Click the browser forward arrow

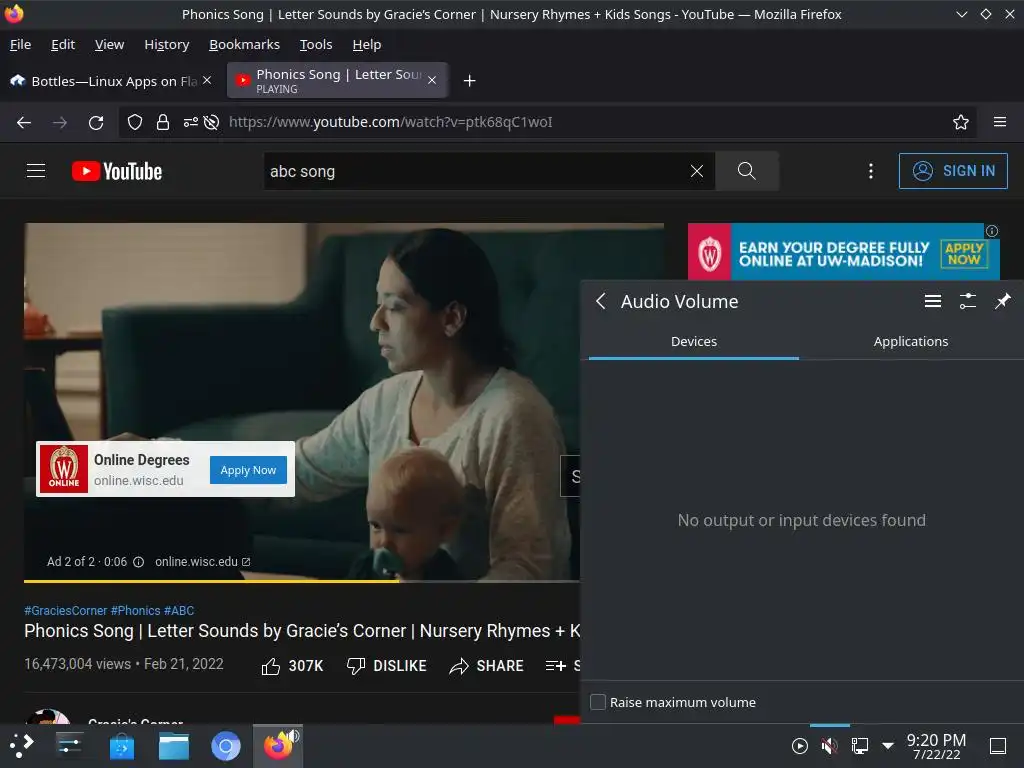59,122
